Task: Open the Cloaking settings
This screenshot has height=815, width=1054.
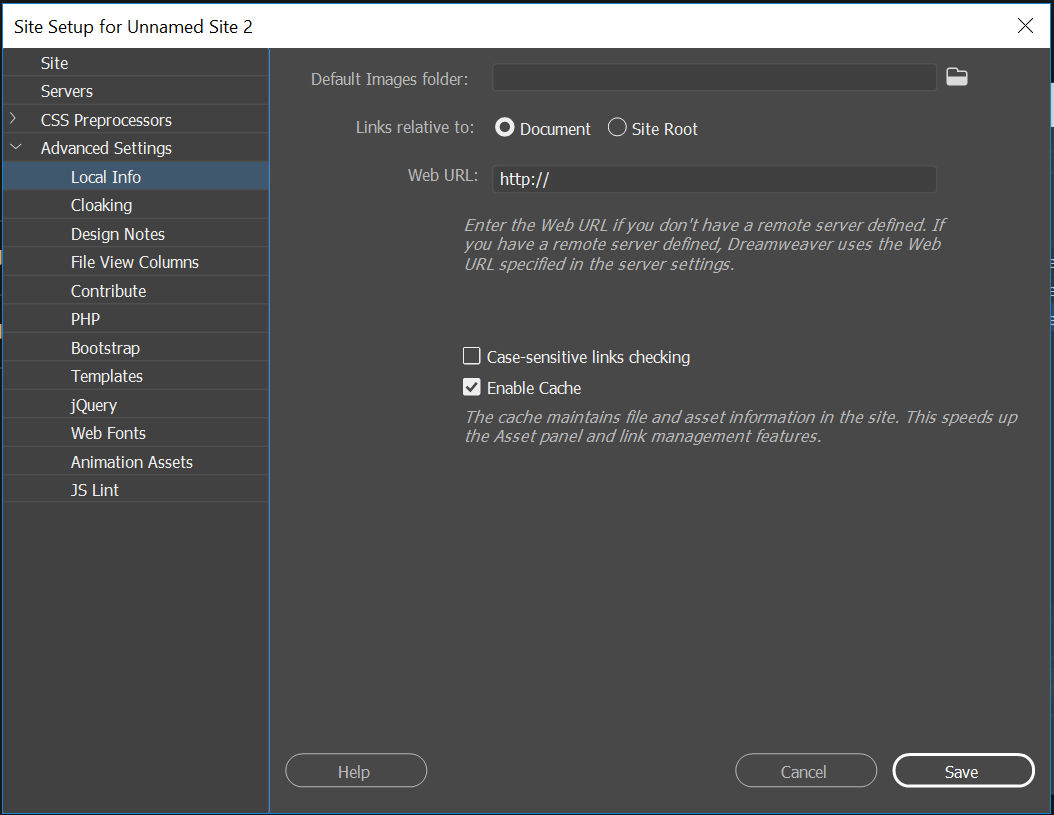Action: coord(100,204)
